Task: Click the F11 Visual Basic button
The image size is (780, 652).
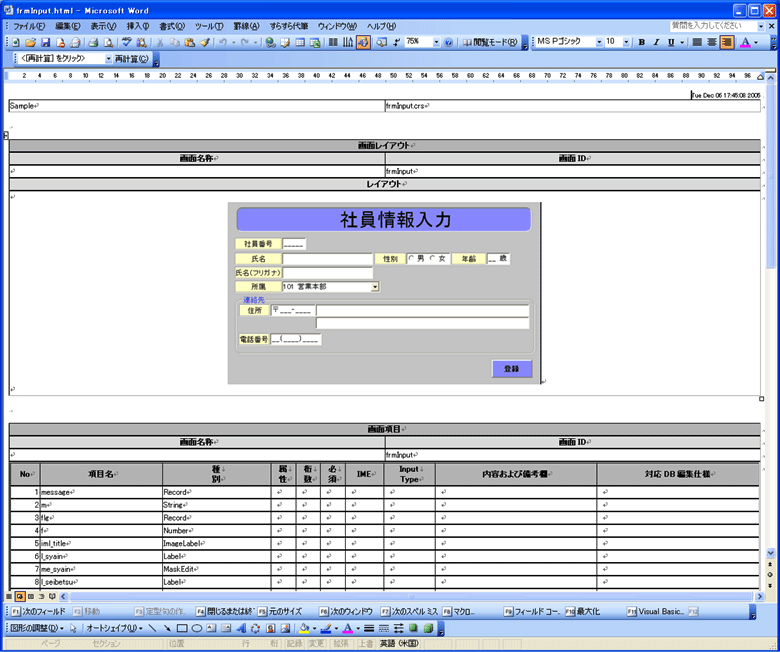Action: coord(656,612)
